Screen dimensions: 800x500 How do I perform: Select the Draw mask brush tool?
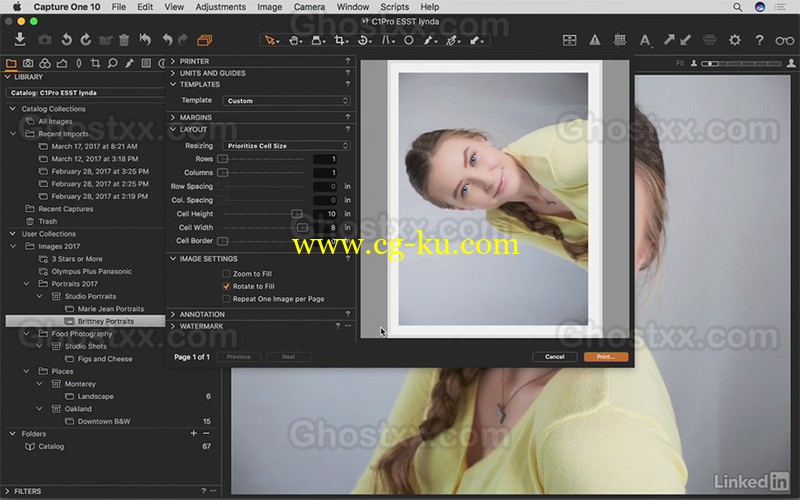click(x=430, y=40)
